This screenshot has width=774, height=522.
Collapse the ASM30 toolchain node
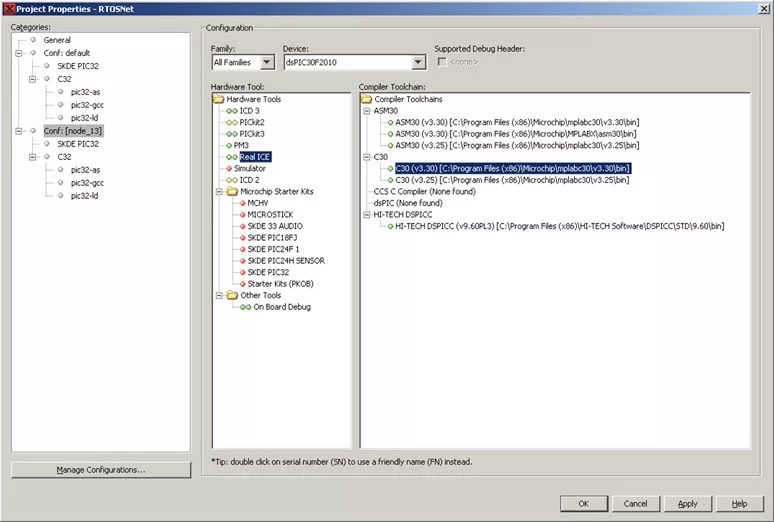(367, 111)
